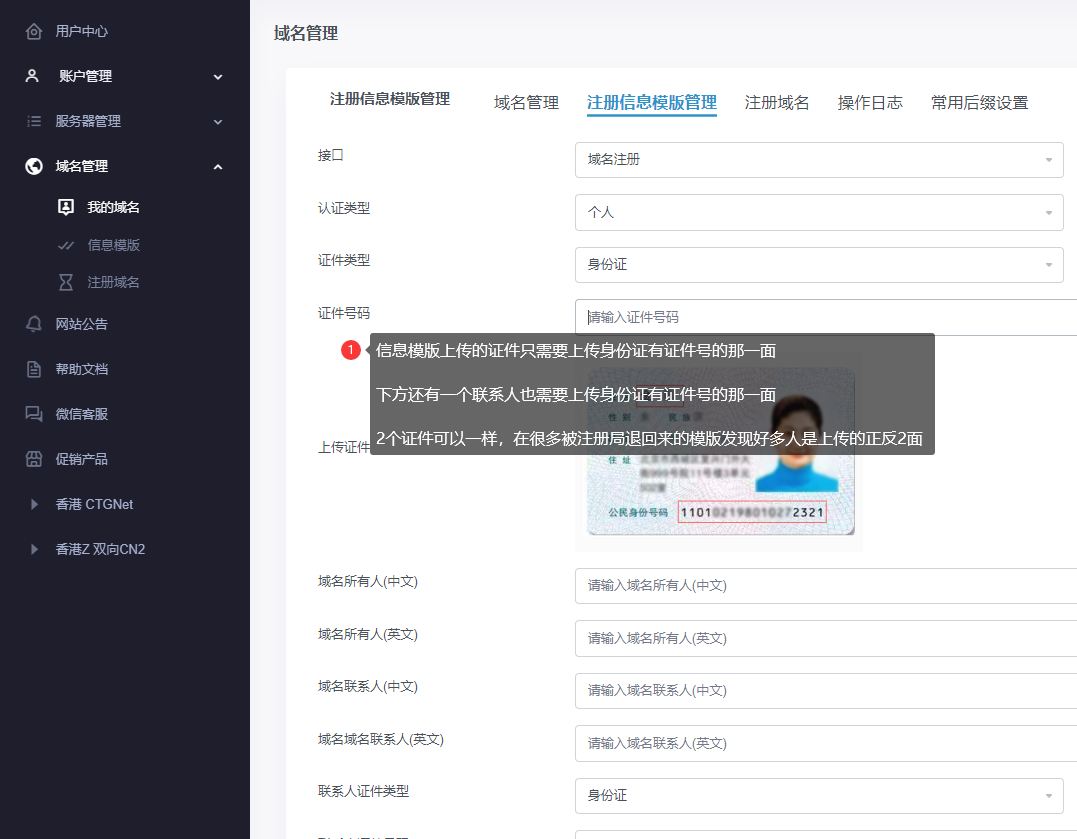
Task: Click the store icon for 促销产品
Action: (x=34, y=459)
